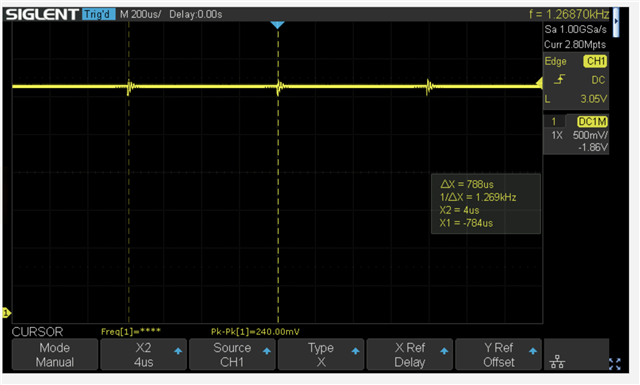This screenshot has height=385, width=640.
Task: Click the X1 = -784us readout
Action: (x=466, y=223)
